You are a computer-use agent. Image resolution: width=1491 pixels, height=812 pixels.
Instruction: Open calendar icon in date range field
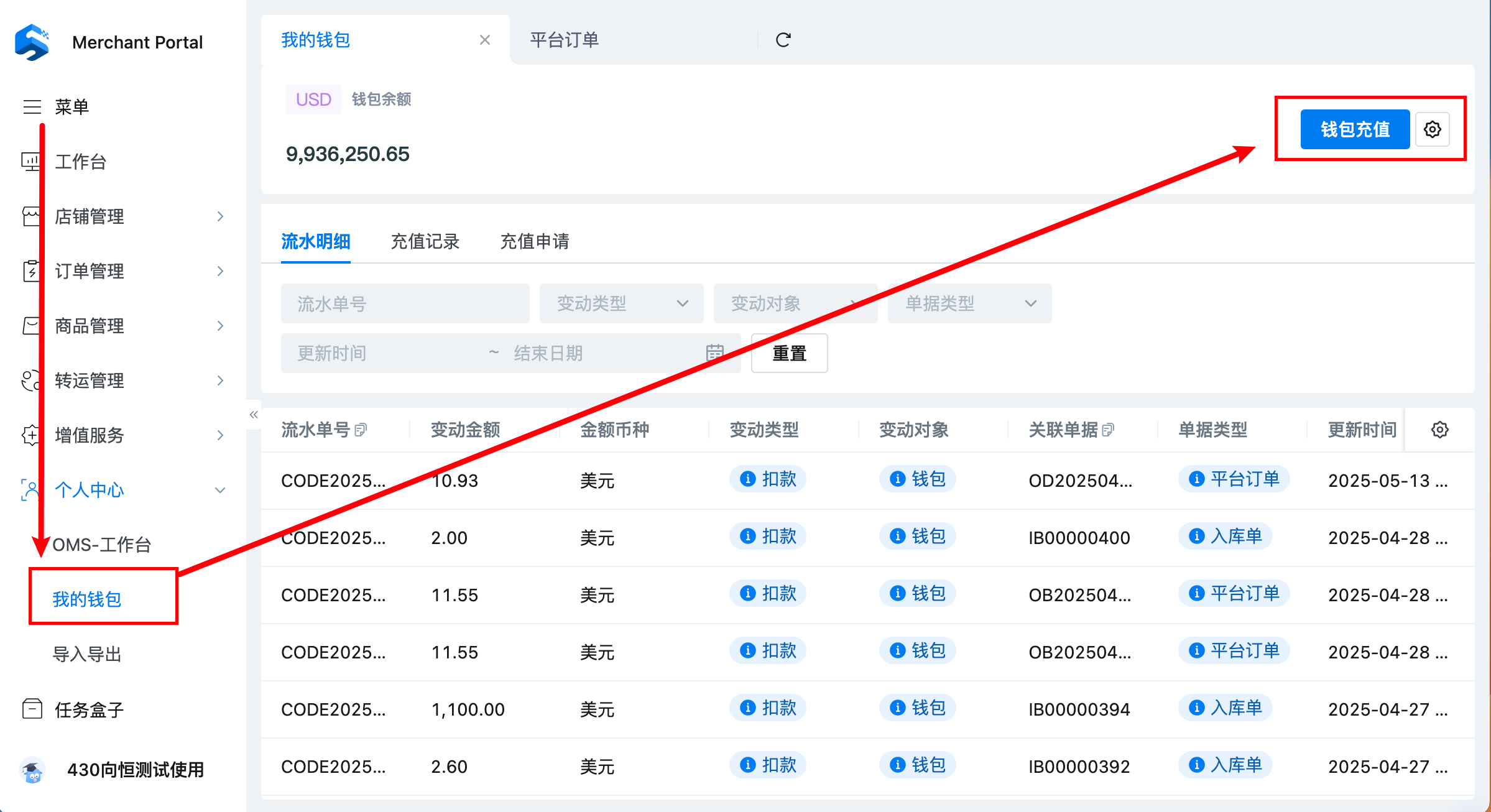[x=714, y=353]
